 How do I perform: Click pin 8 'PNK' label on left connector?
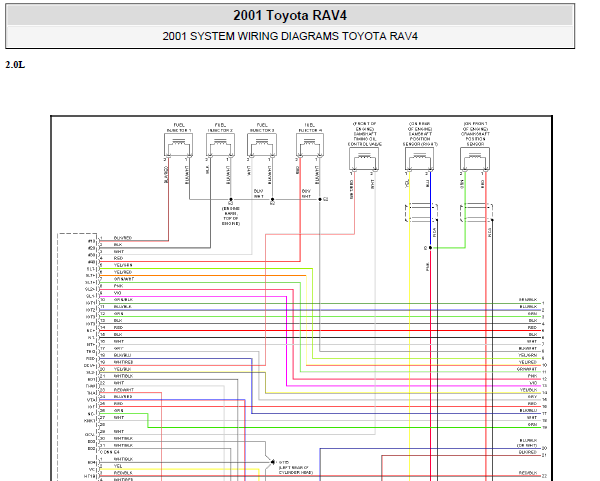click(118, 286)
